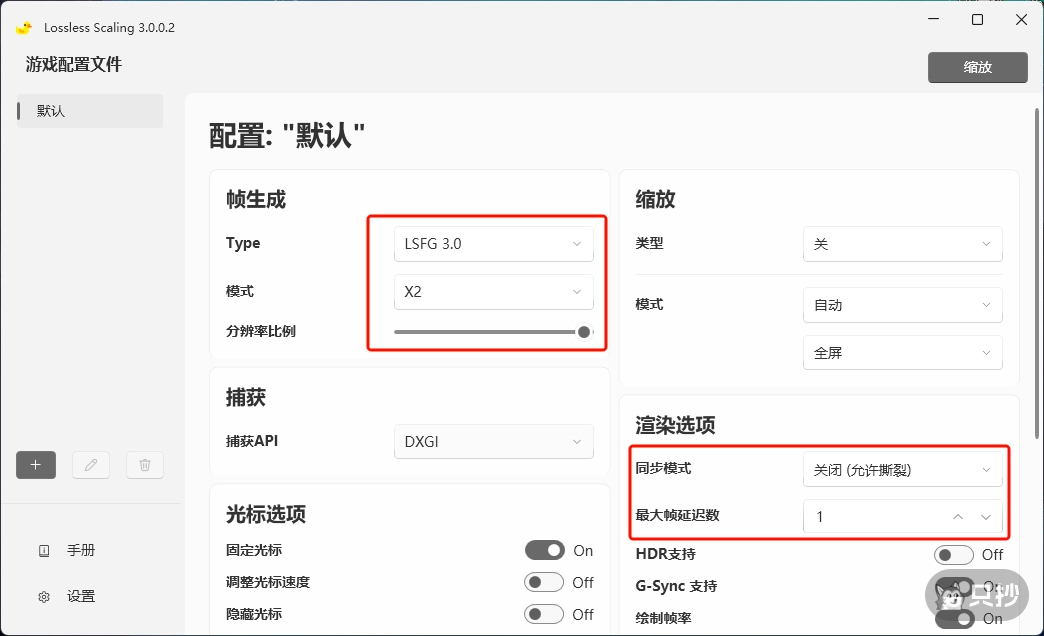The width and height of the screenshot is (1044, 636).
Task: Click the book icon next to 手册
Action: point(43,549)
